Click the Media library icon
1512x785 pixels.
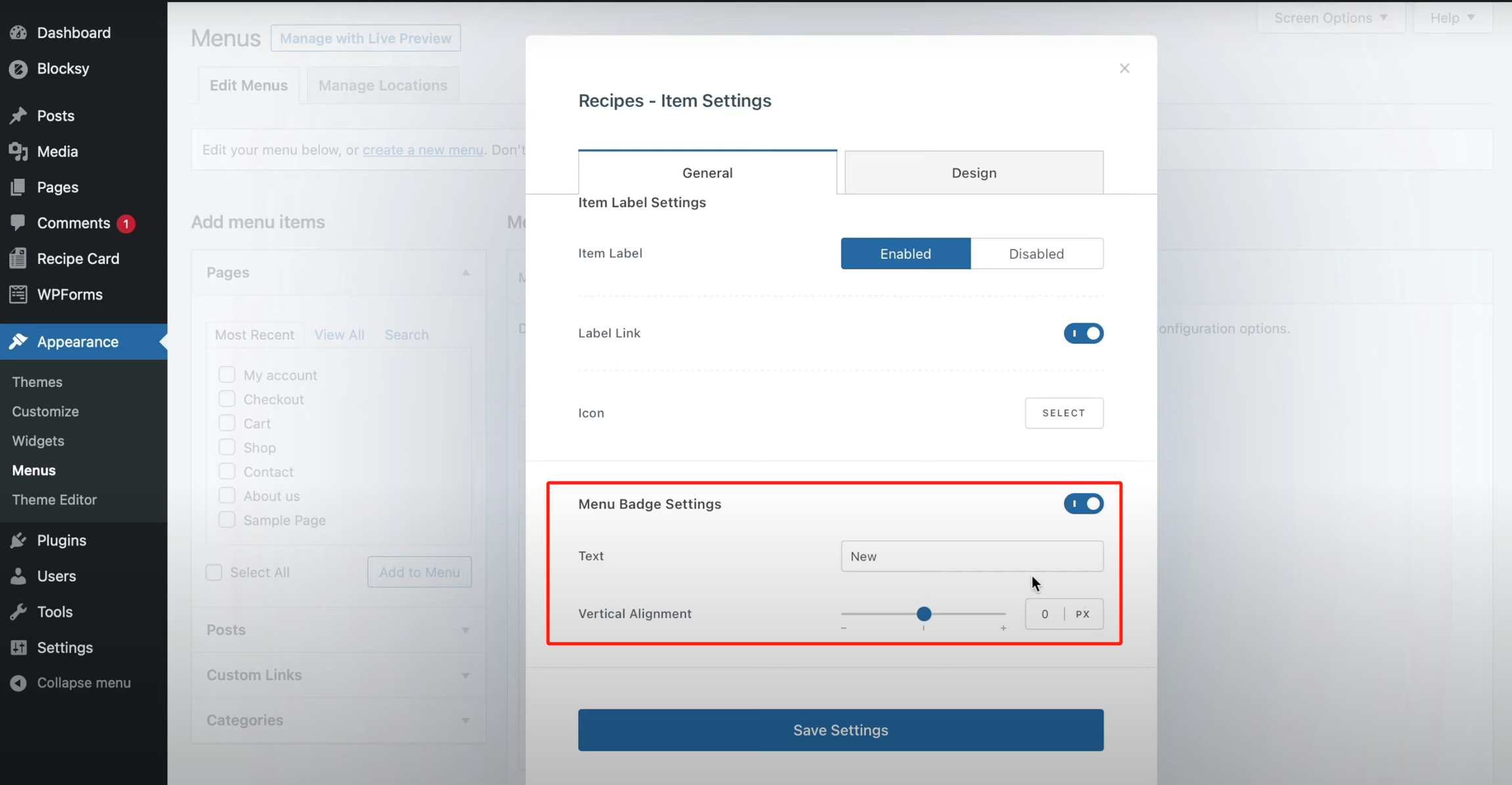[x=18, y=152]
